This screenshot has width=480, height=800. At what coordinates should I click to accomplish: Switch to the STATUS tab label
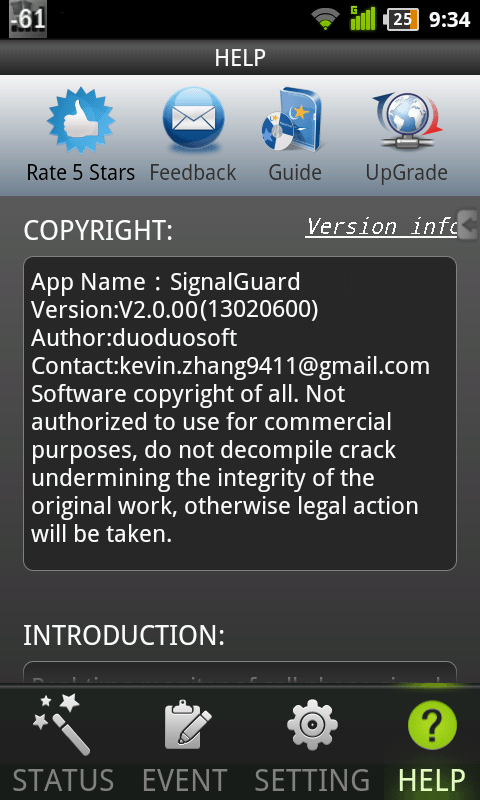[x=63, y=781]
